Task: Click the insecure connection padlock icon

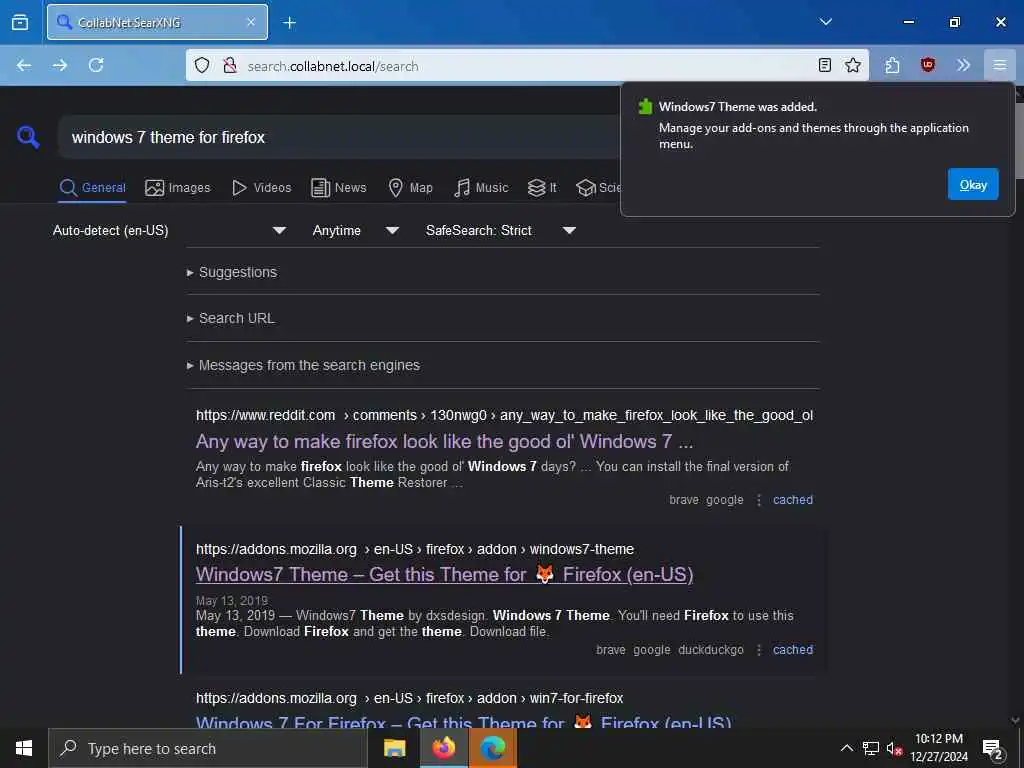Action: click(230, 65)
